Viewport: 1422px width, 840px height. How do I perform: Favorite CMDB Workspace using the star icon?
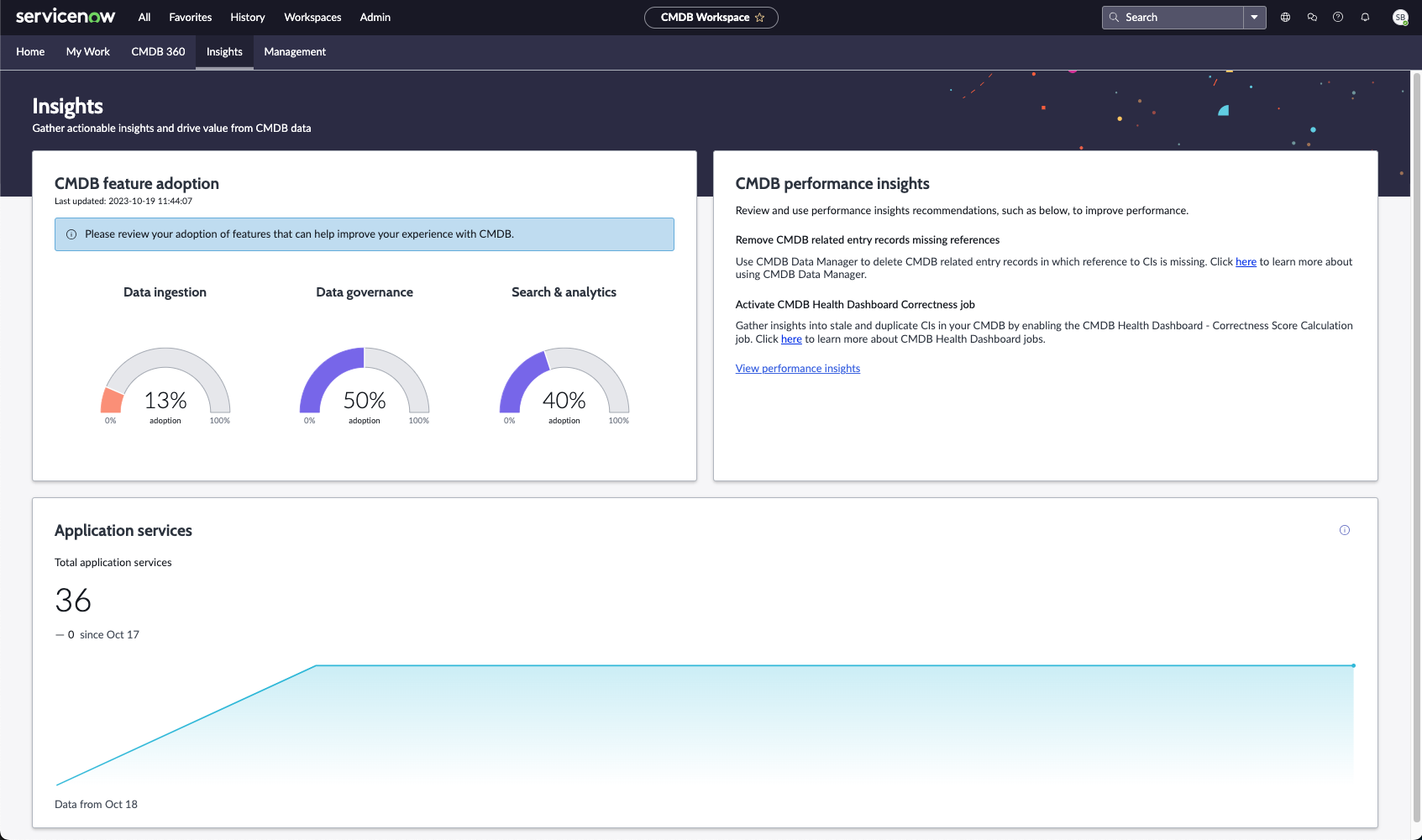pyautogui.click(x=760, y=18)
